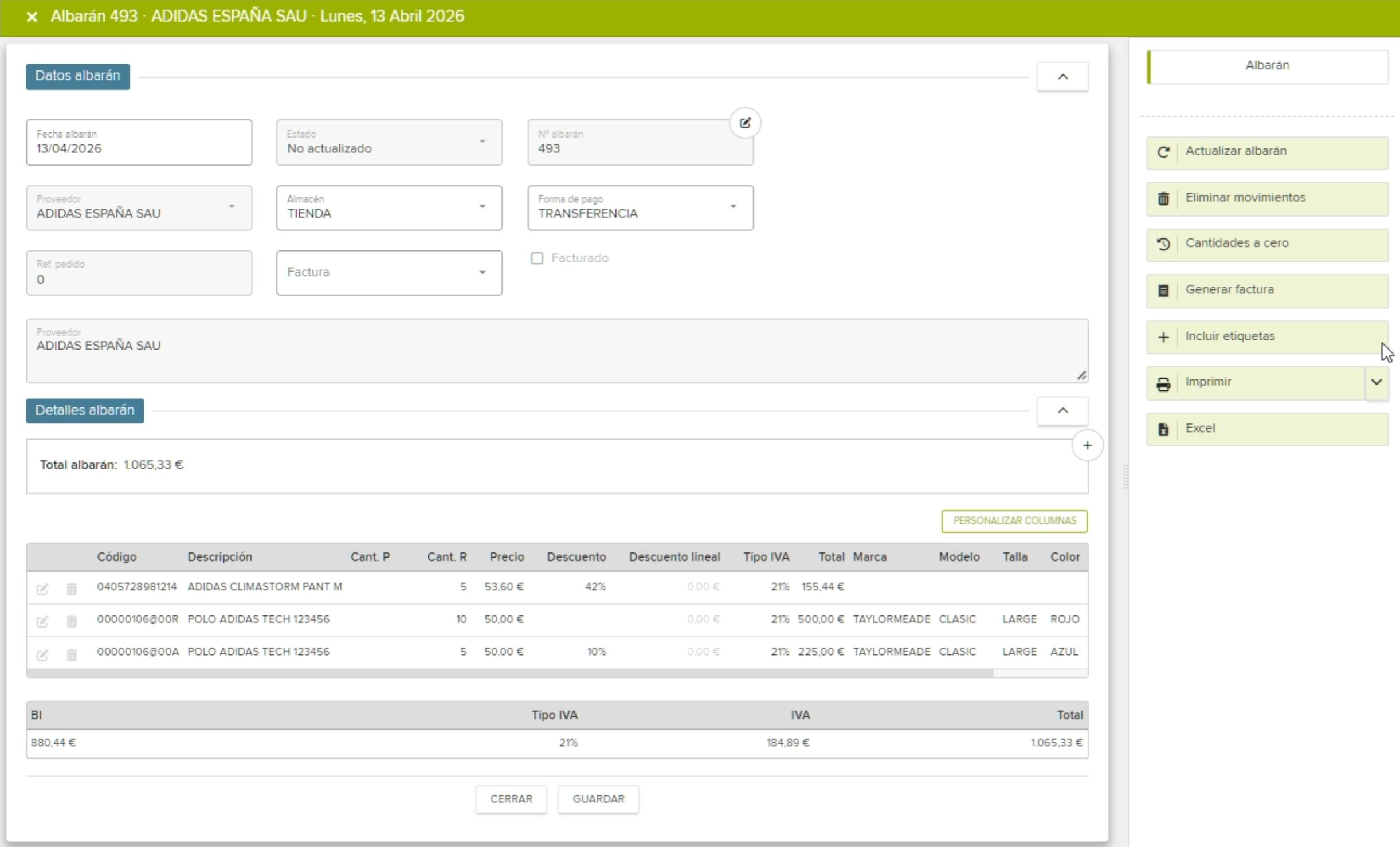Image resolution: width=1400 pixels, height=847 pixels.
Task: Close the Albarán 493 window with the X
Action: (32, 17)
